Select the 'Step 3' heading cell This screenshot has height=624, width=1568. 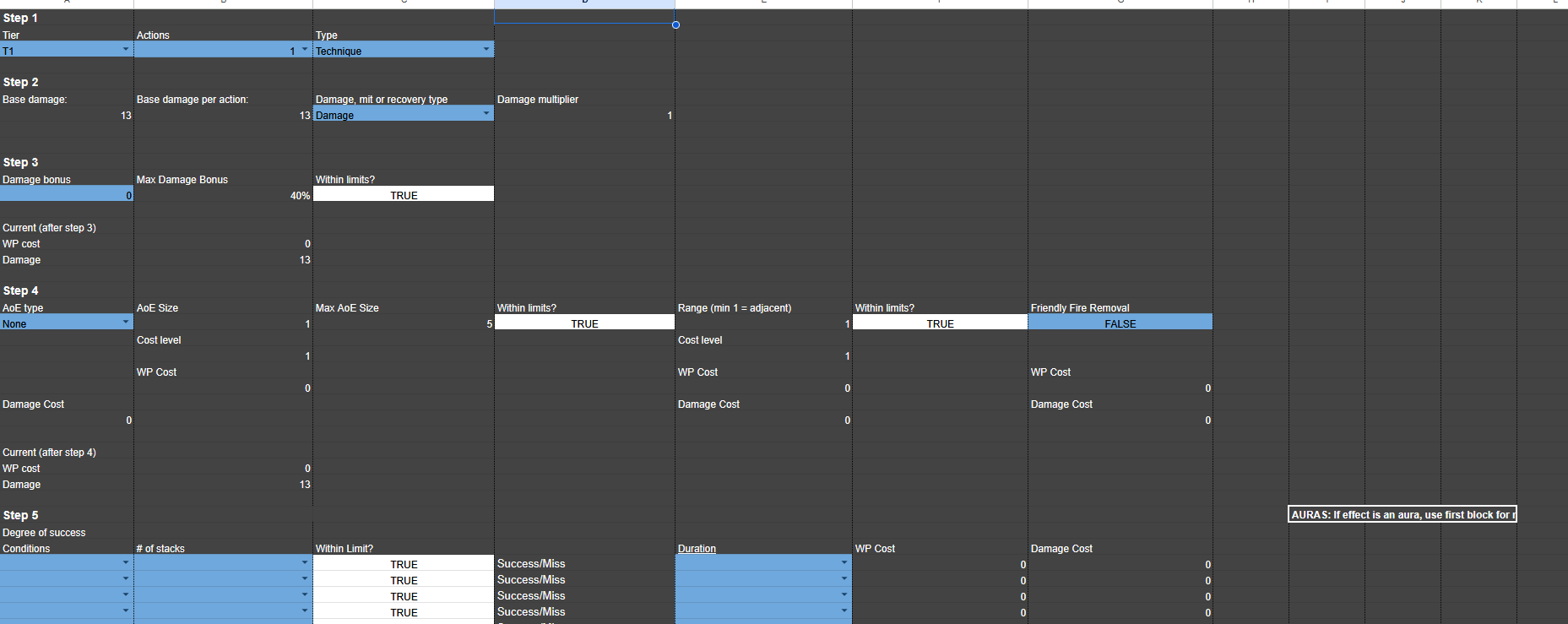(20, 162)
